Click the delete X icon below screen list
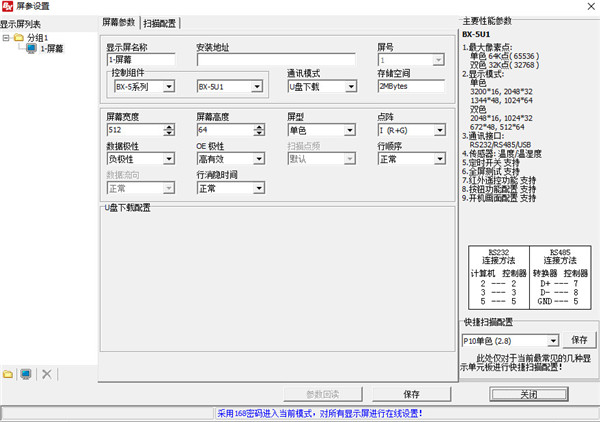This screenshot has height=422, width=600. (47, 374)
